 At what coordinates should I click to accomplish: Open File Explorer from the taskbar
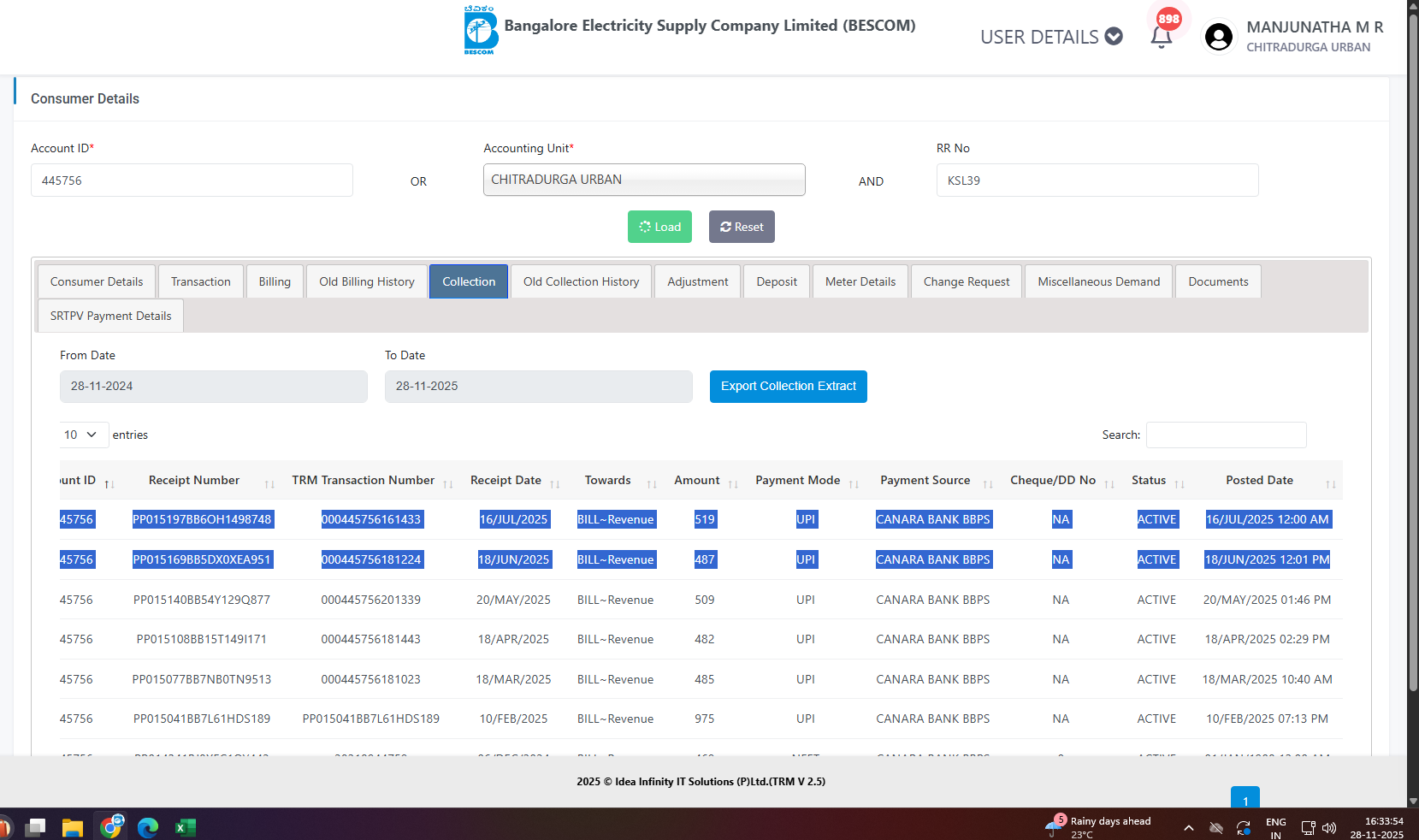[73, 827]
